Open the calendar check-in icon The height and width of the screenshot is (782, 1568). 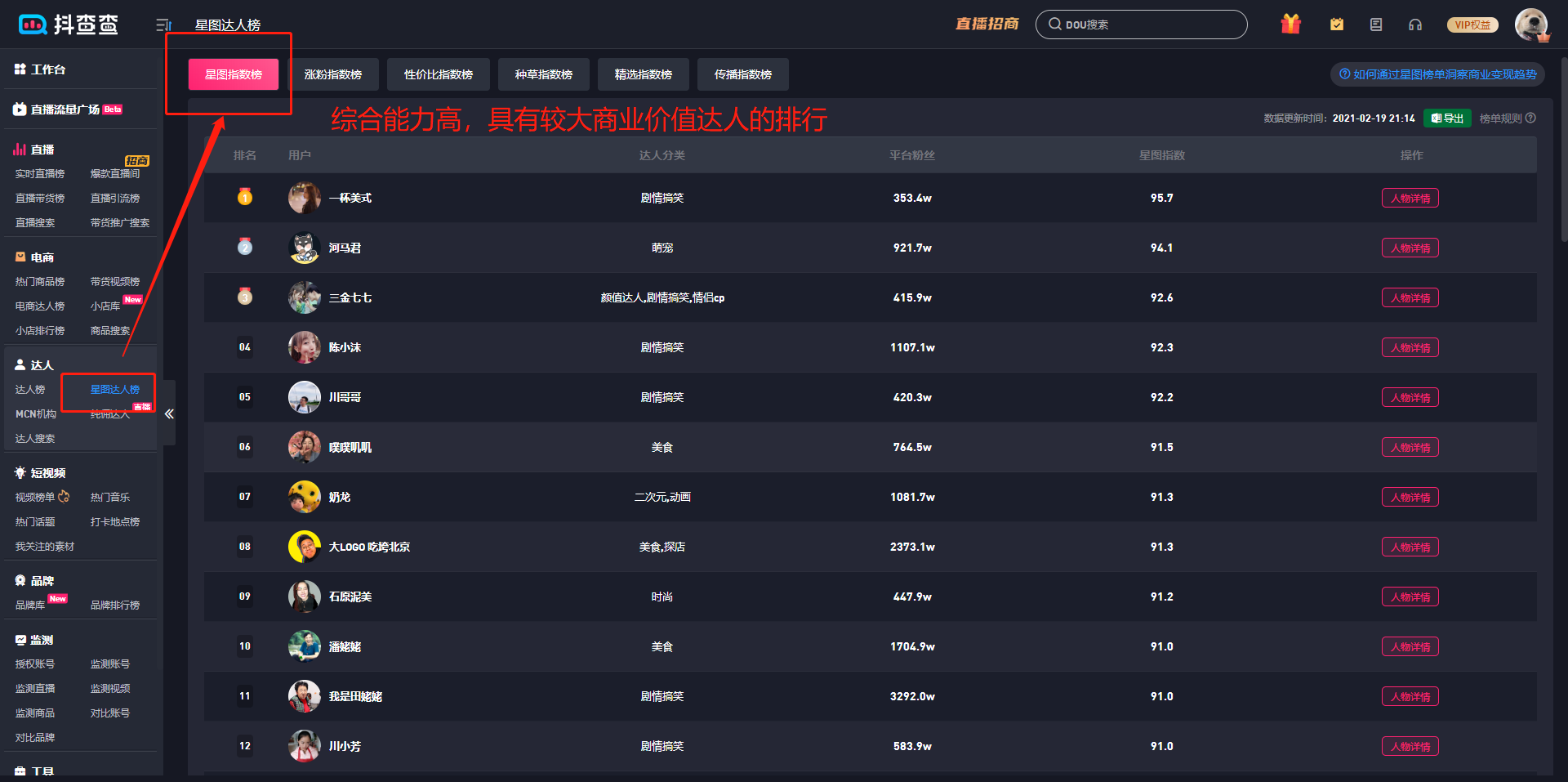pos(1337,25)
